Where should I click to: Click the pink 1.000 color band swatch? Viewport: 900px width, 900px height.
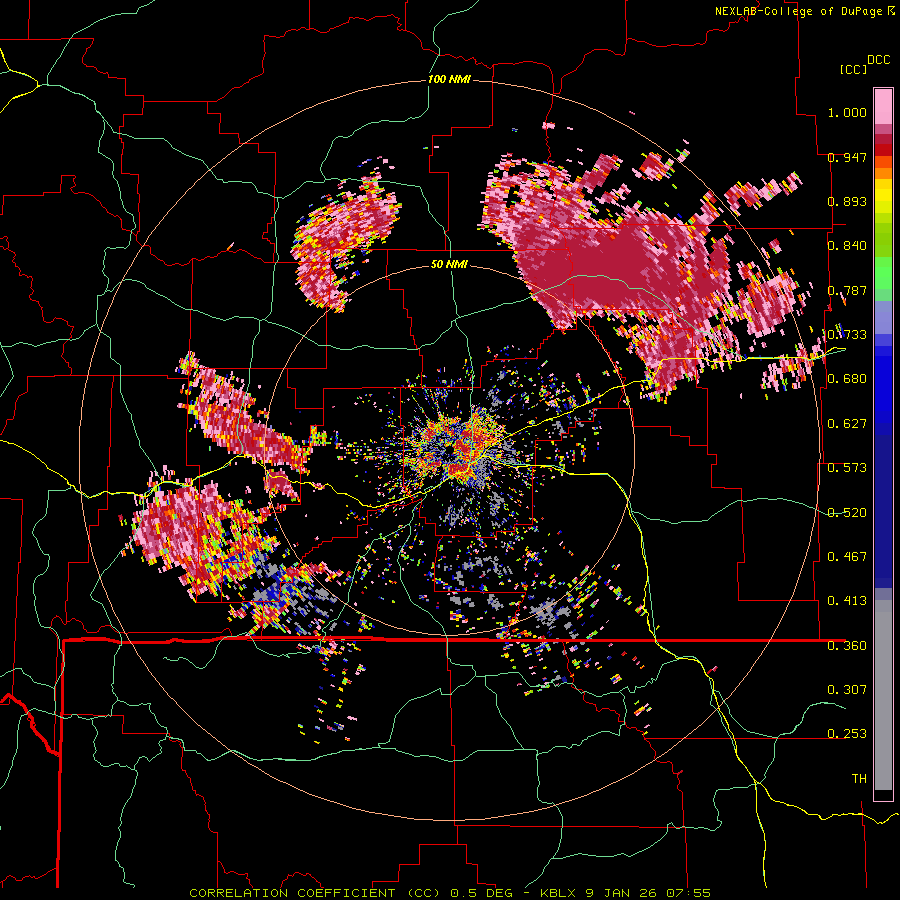pos(883,106)
